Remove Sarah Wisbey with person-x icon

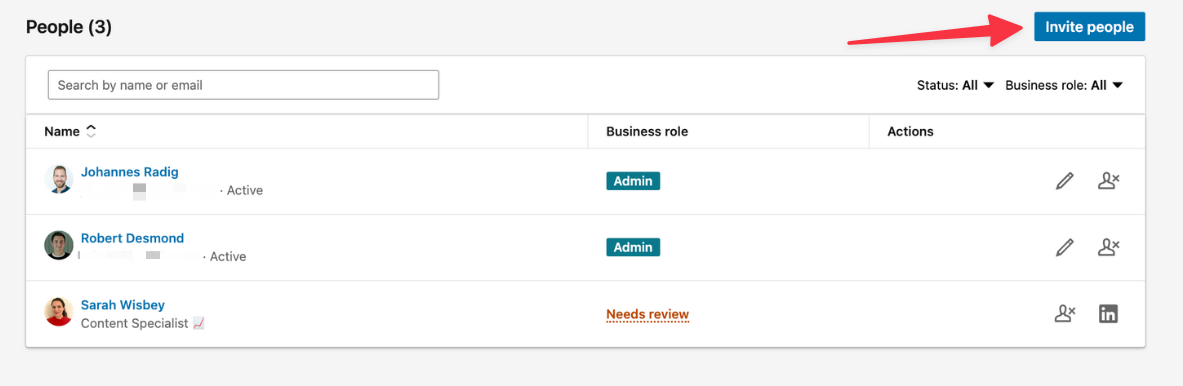[x=1065, y=314]
